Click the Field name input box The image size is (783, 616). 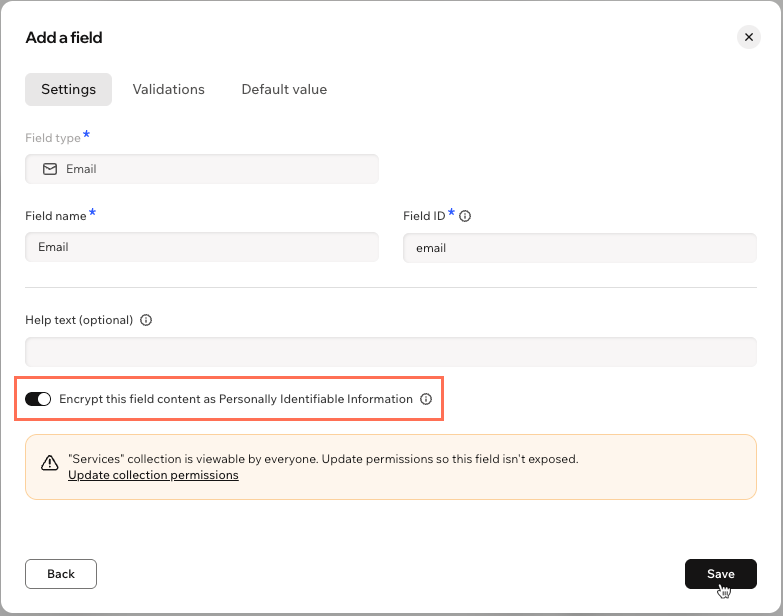tap(202, 247)
